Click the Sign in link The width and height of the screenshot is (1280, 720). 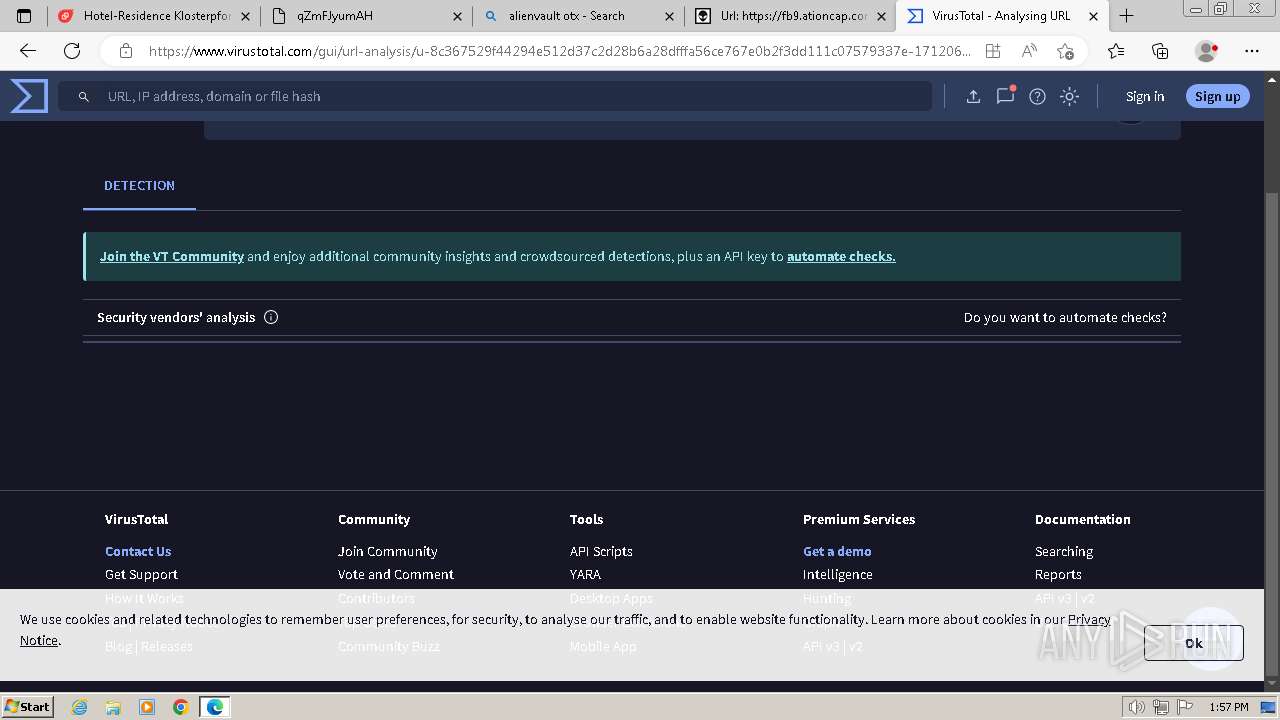pyautogui.click(x=1145, y=96)
